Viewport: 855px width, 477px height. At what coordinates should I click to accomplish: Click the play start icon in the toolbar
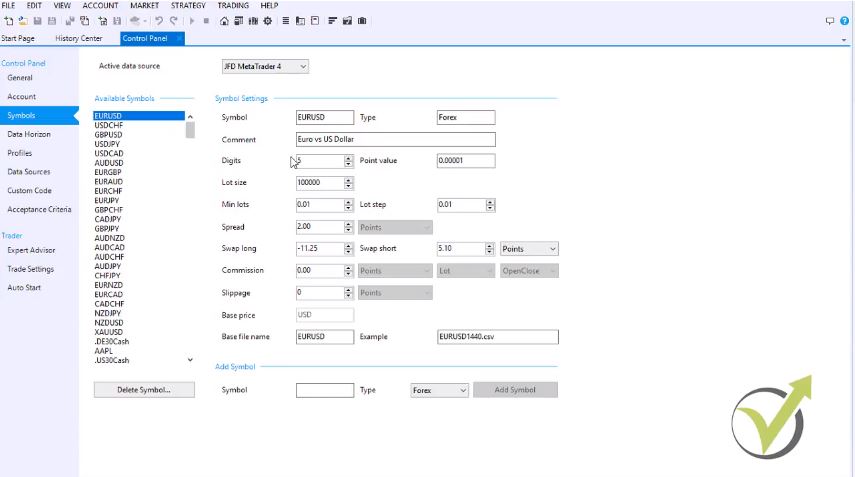click(192, 21)
